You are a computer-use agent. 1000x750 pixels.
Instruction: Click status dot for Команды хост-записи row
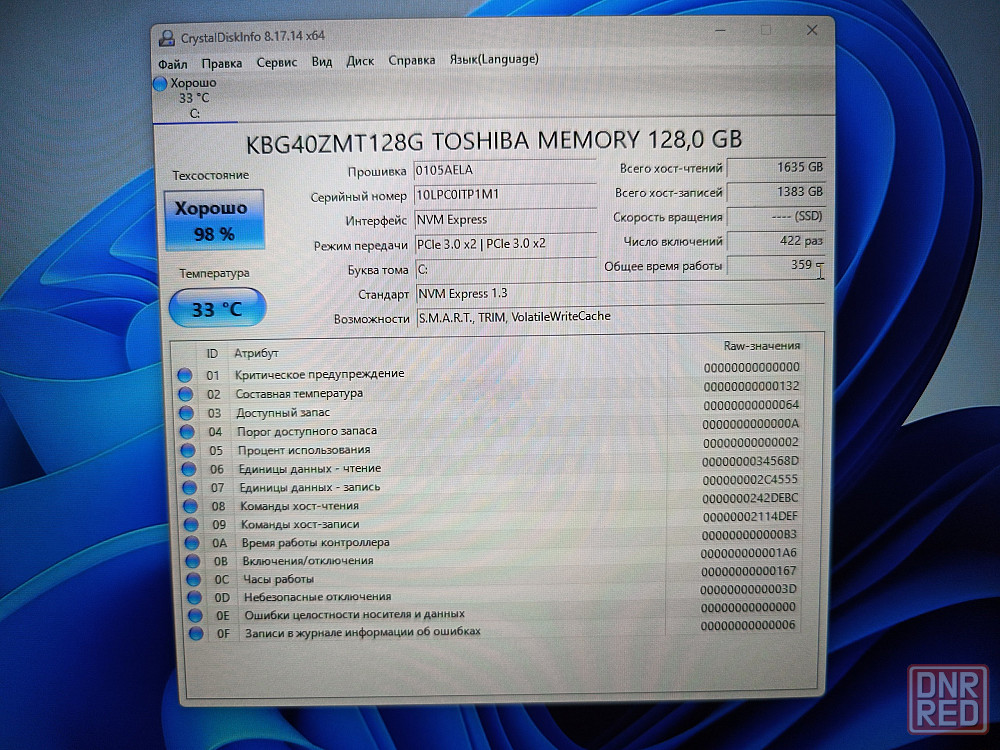(191, 525)
